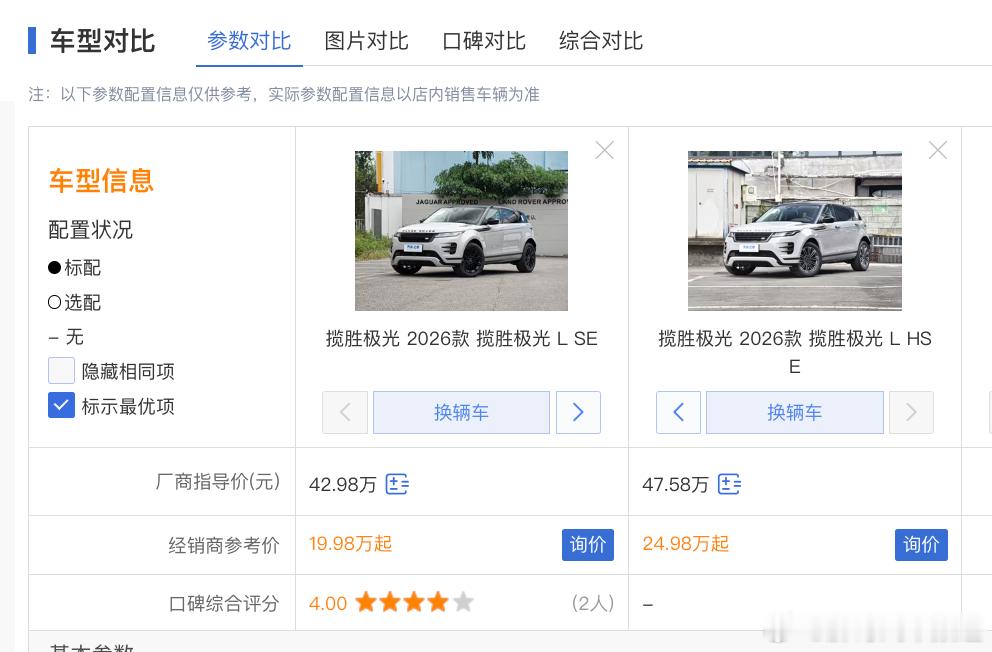Image resolution: width=992 pixels, height=652 pixels.
Task: Click the 配置状况 label
Action: point(90,230)
